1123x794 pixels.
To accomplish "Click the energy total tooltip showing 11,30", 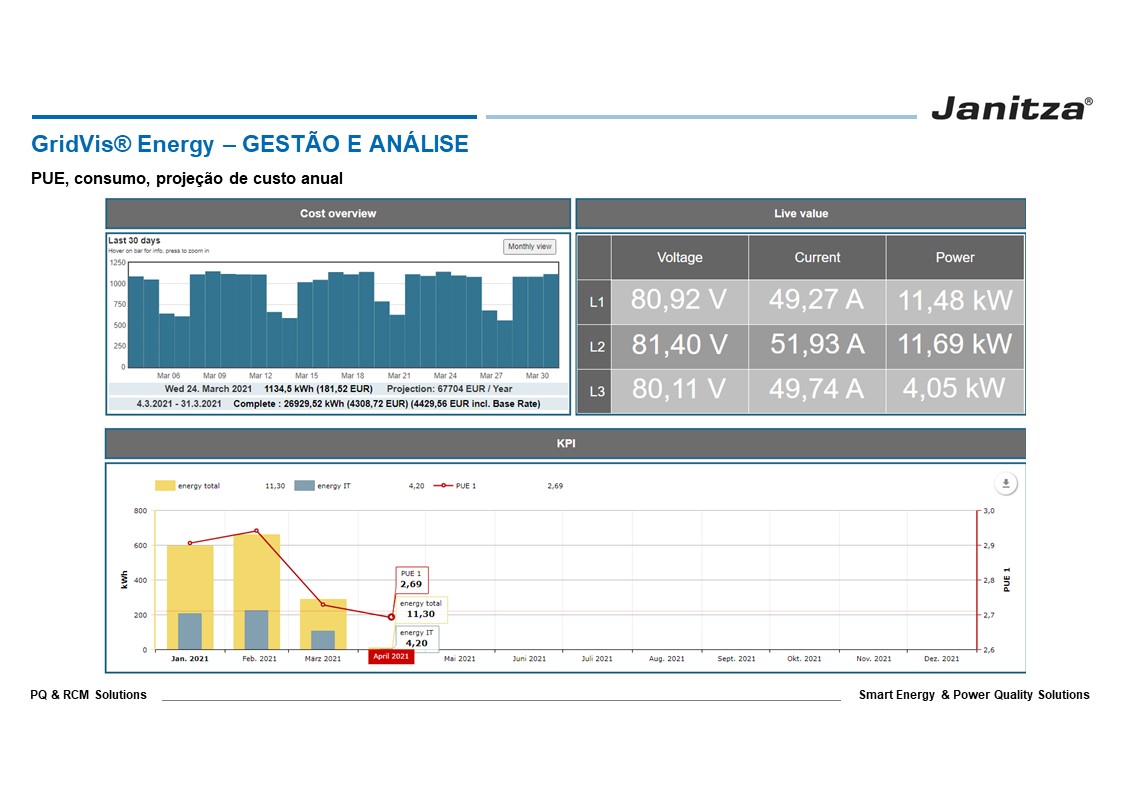I will point(421,609).
